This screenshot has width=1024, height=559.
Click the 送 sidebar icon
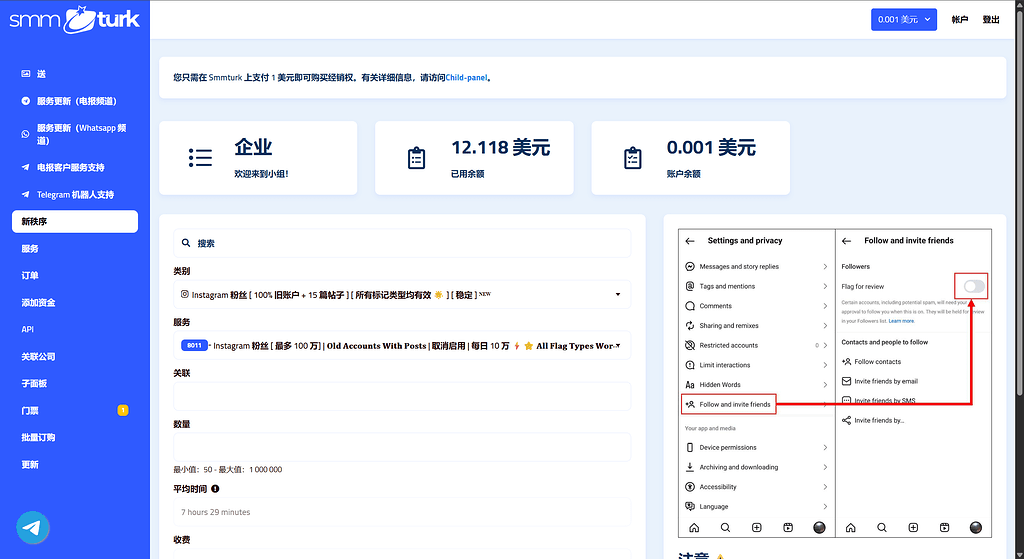25,74
